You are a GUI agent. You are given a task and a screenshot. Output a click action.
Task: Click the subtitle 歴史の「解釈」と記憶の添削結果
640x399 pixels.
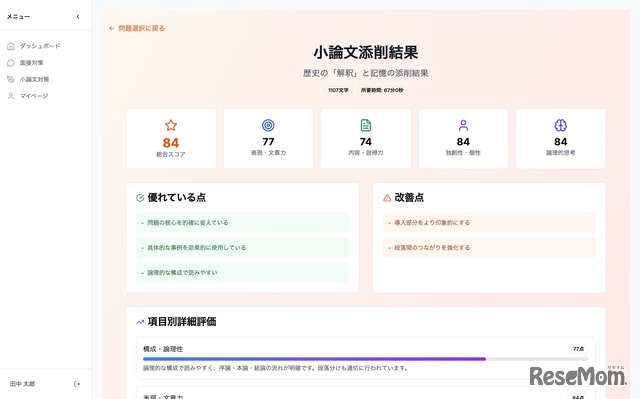(366, 73)
